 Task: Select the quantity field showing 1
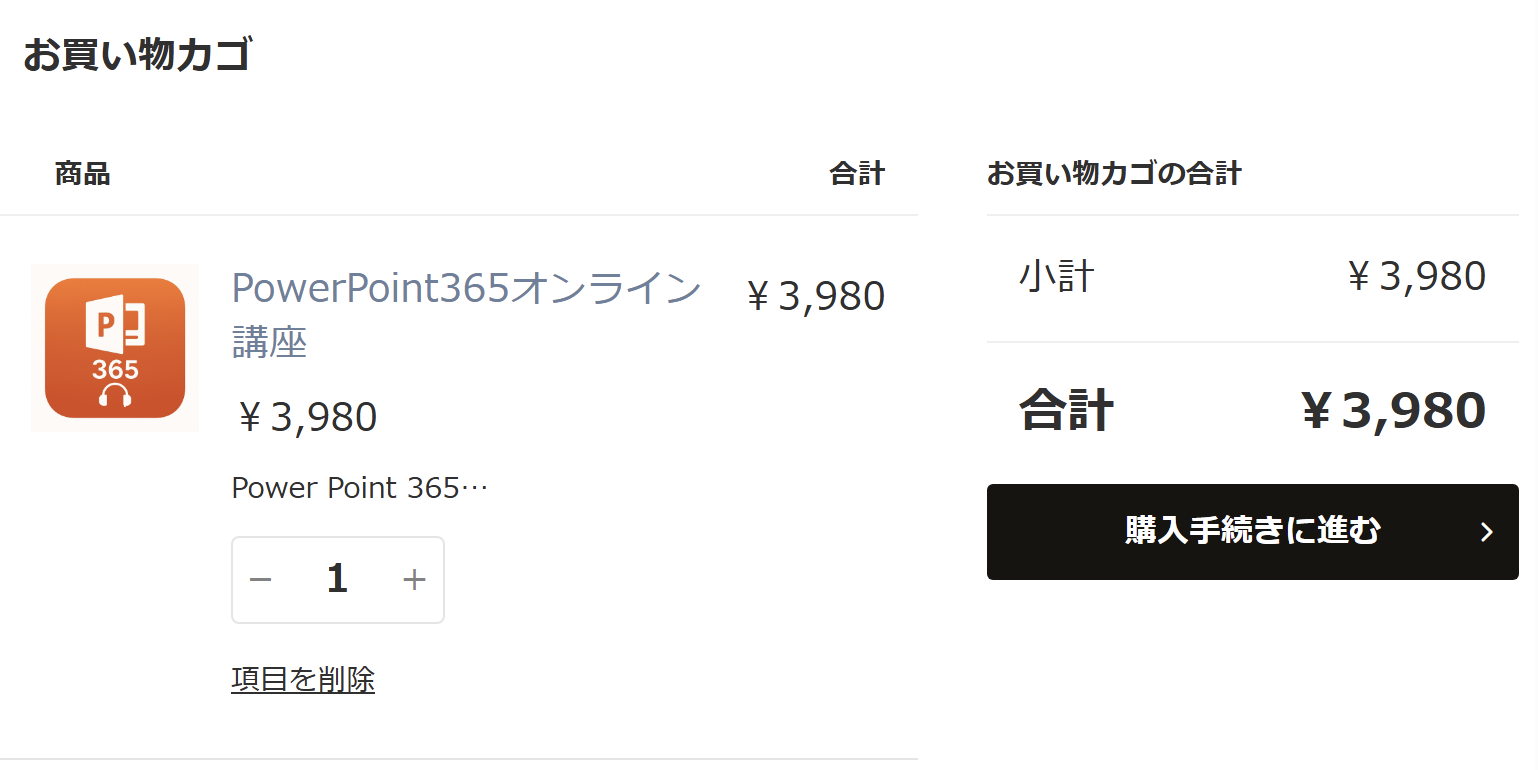337,579
